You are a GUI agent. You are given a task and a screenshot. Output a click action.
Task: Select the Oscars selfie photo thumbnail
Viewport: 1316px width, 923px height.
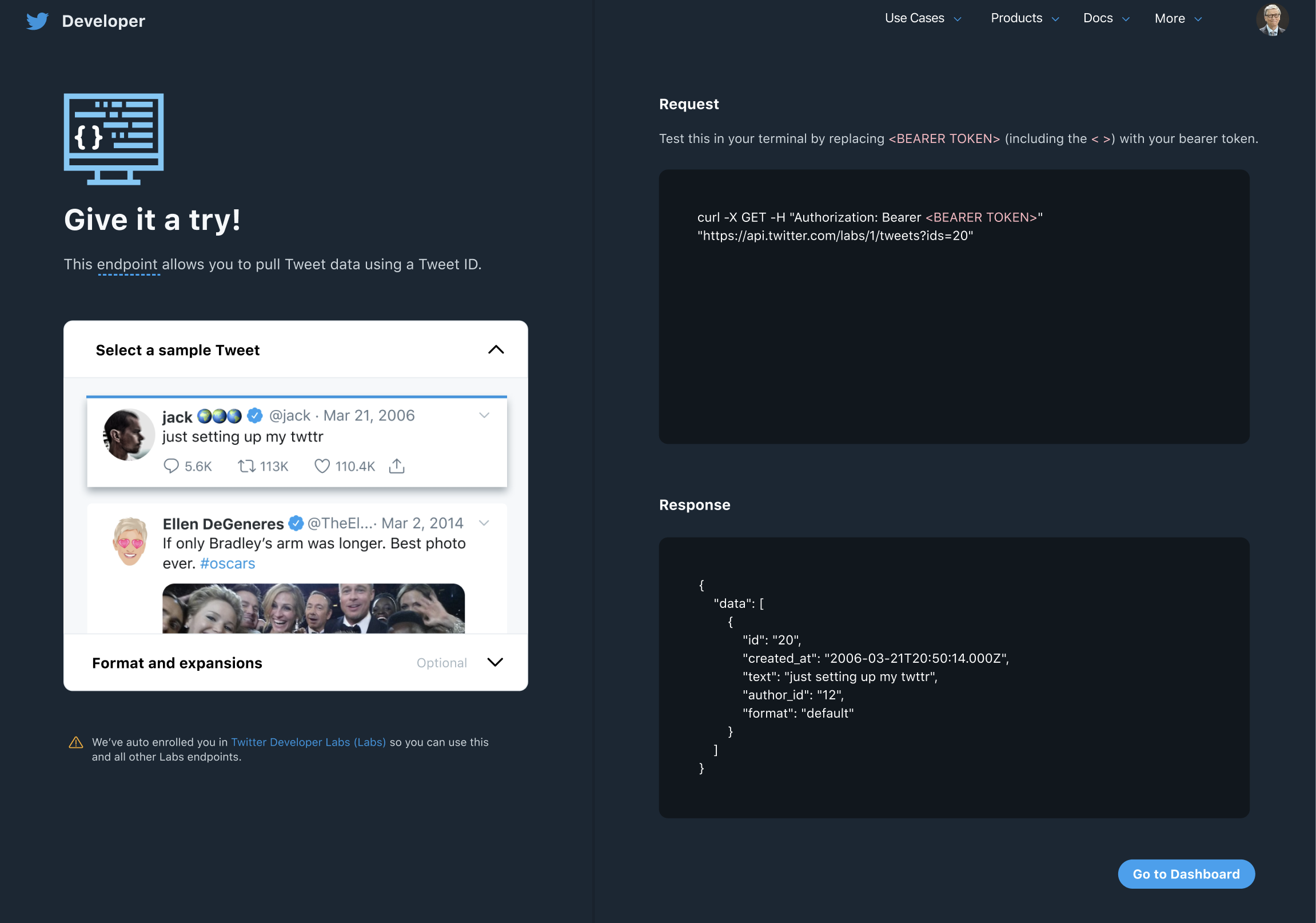click(x=313, y=608)
